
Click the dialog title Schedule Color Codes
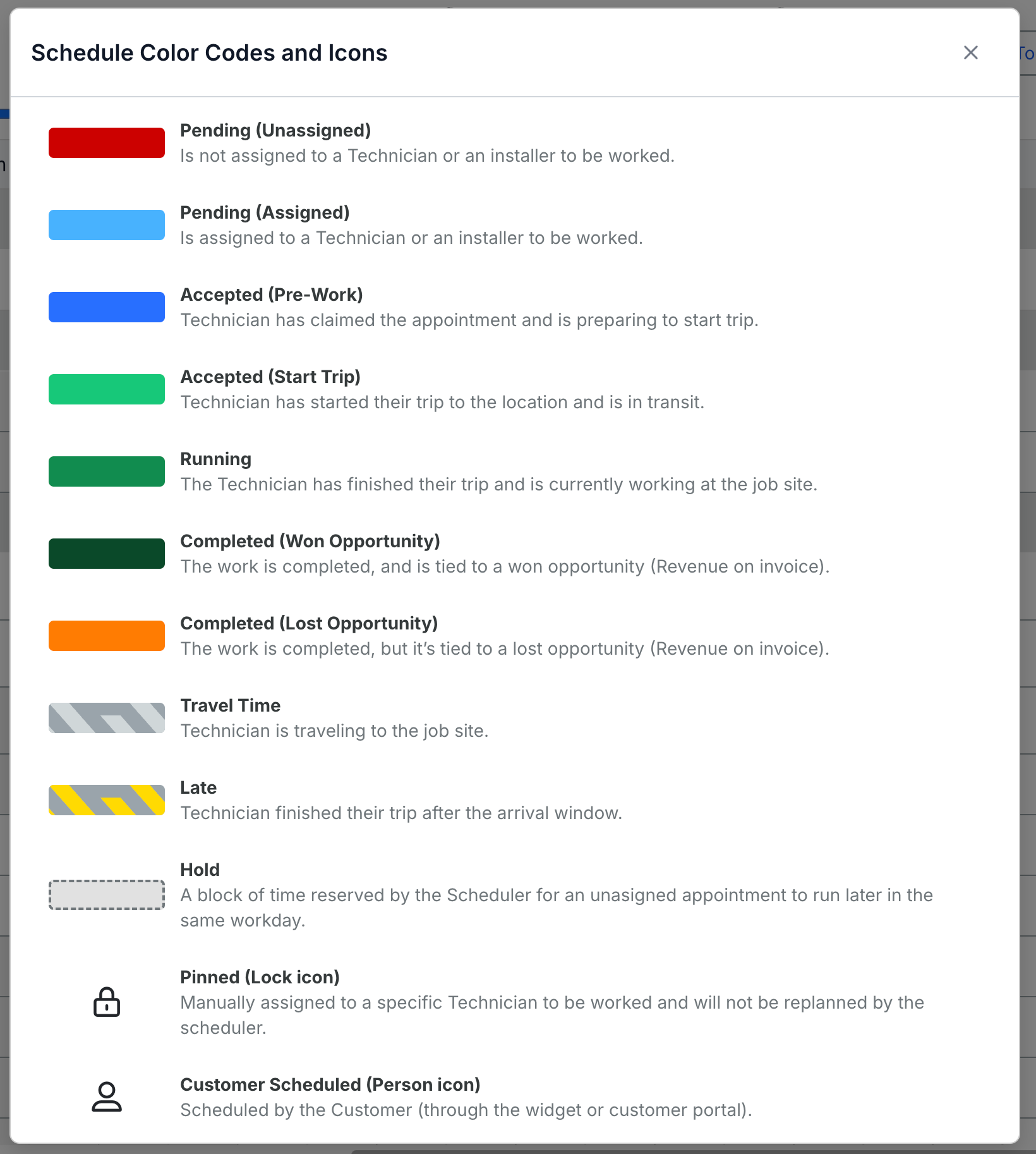coord(209,53)
